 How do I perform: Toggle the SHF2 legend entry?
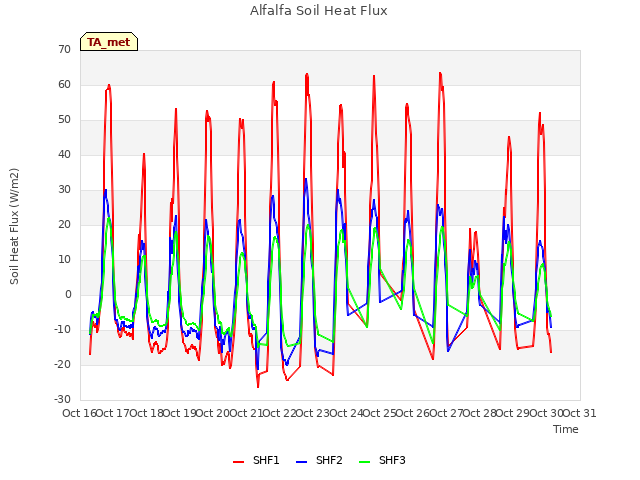click(x=319, y=461)
